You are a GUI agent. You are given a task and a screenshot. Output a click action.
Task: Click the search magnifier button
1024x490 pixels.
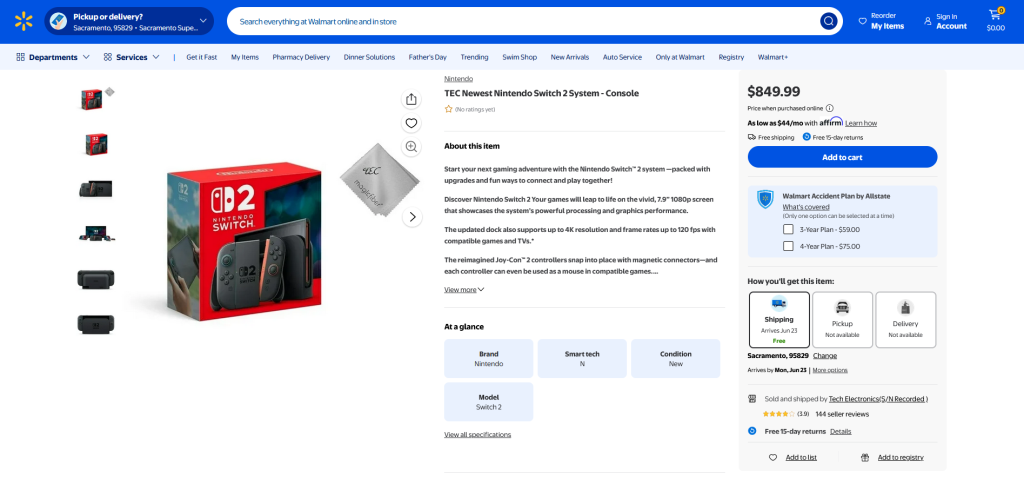click(x=828, y=22)
